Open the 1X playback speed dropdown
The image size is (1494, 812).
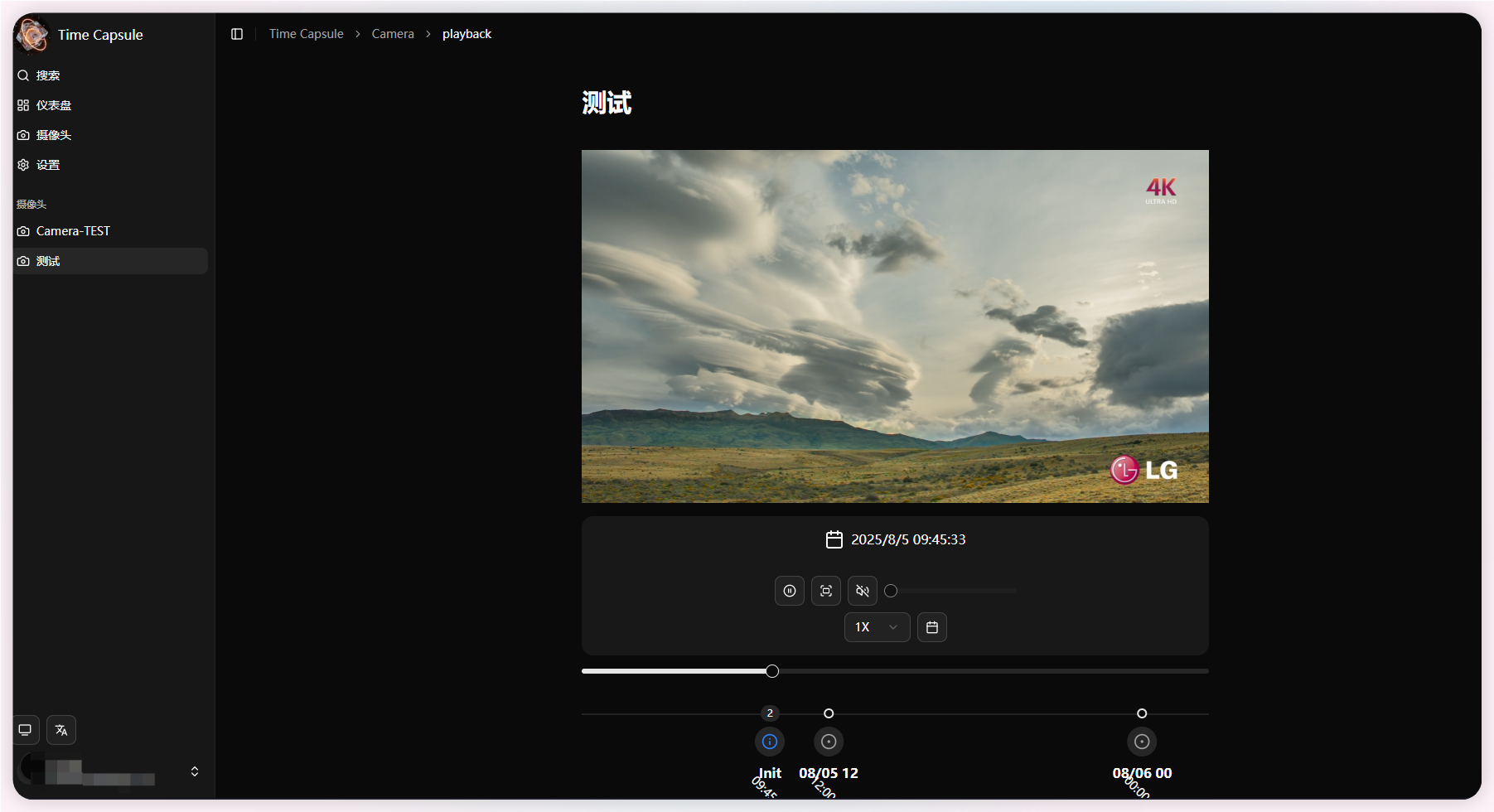[876, 627]
